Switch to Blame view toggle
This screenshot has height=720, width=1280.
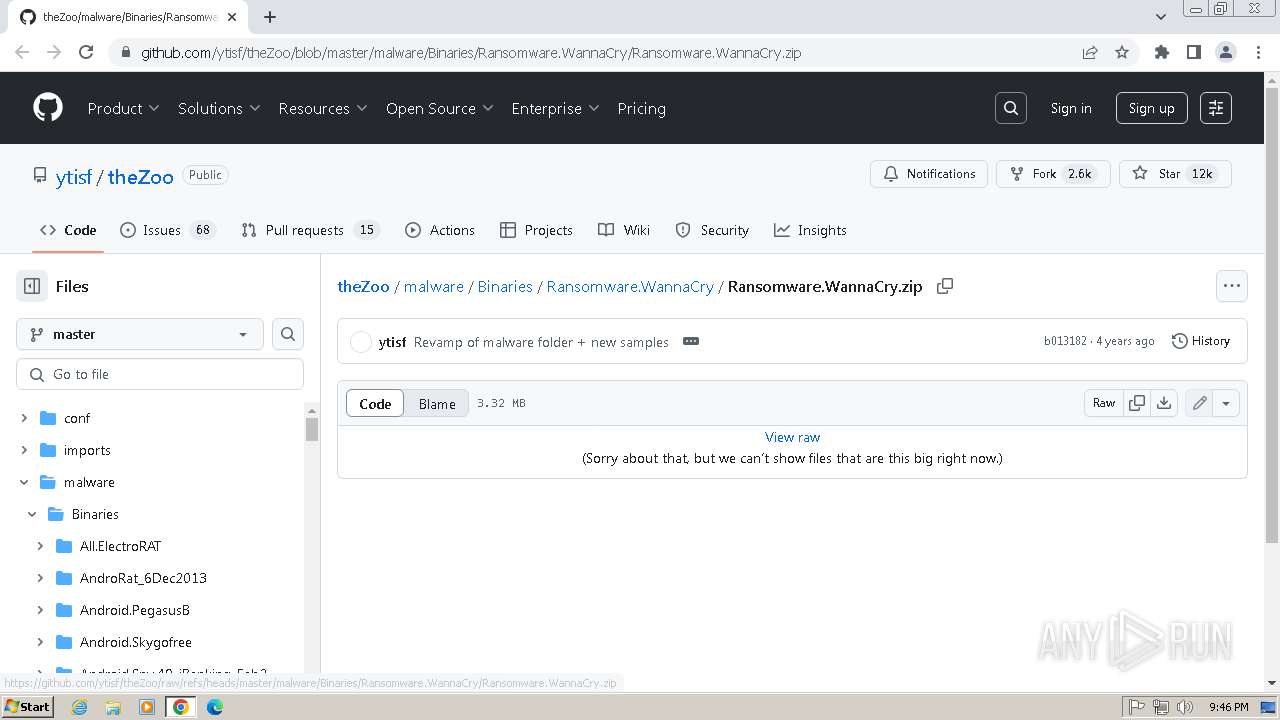pos(437,403)
